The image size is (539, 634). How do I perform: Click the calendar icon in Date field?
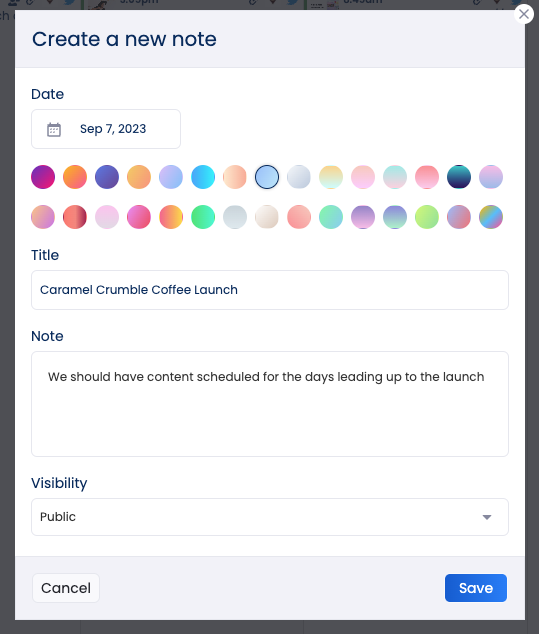pos(54,129)
